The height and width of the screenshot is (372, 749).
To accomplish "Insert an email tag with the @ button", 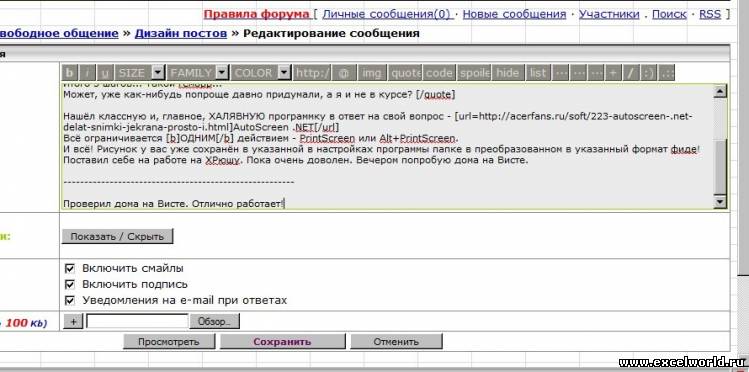I will (344, 73).
